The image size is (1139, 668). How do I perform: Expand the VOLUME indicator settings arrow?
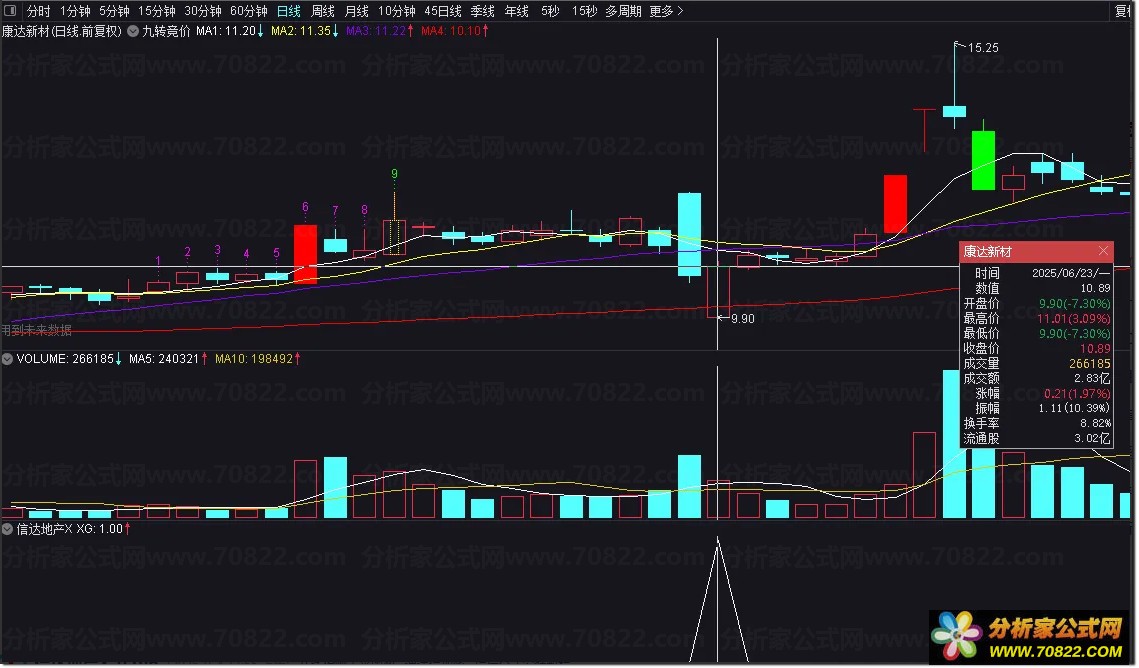coord(7,359)
